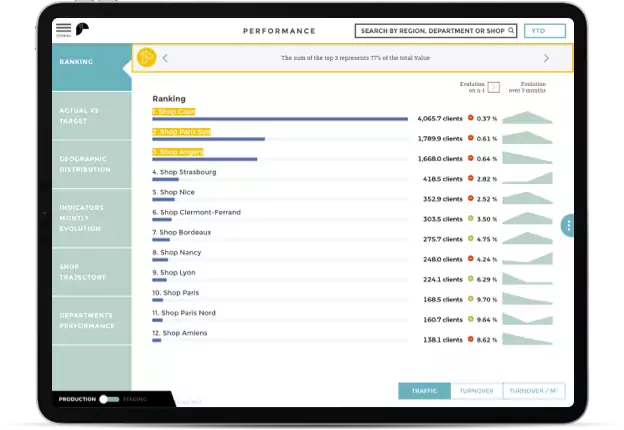Click red status dot for Shop Amiens

470,339
